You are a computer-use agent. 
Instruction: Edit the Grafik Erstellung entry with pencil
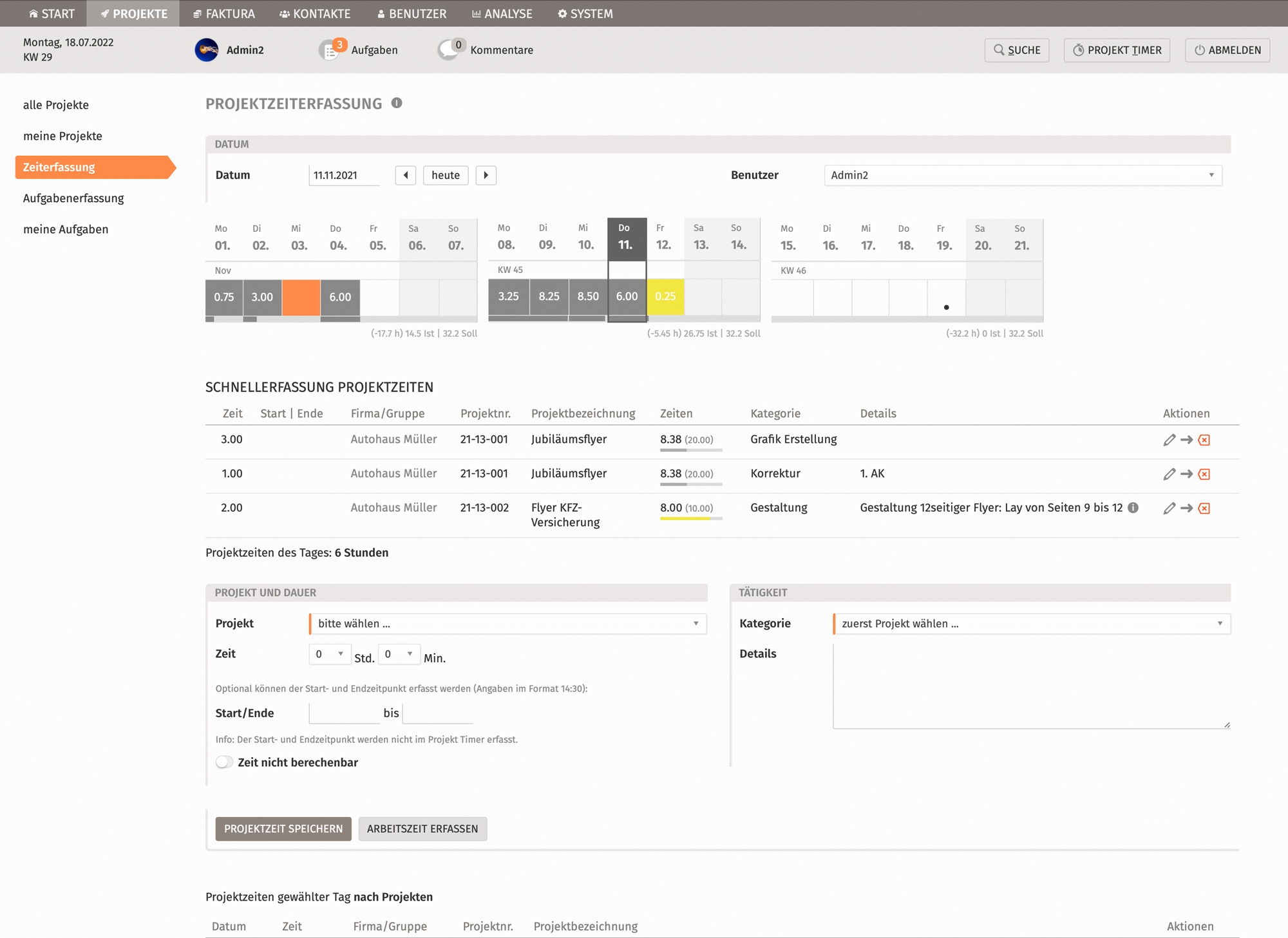pos(1170,440)
